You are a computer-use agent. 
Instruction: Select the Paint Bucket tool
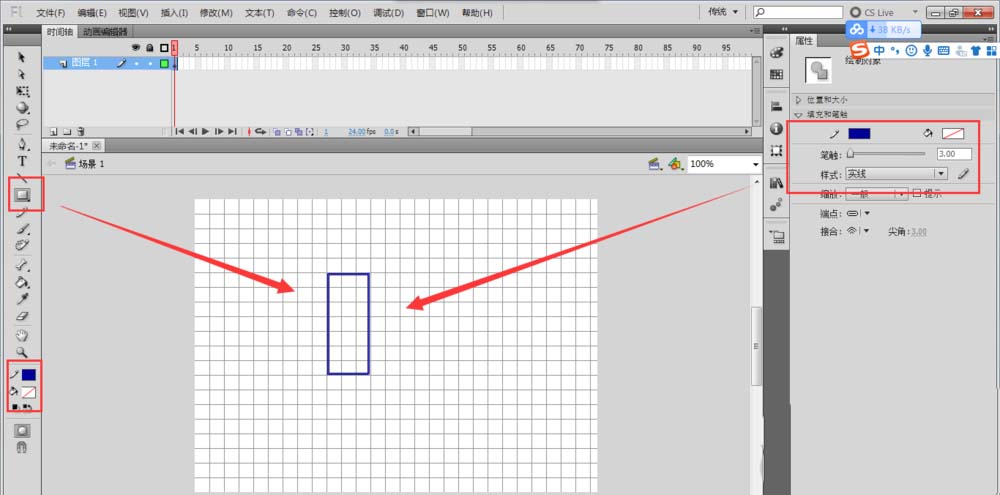[x=22, y=282]
